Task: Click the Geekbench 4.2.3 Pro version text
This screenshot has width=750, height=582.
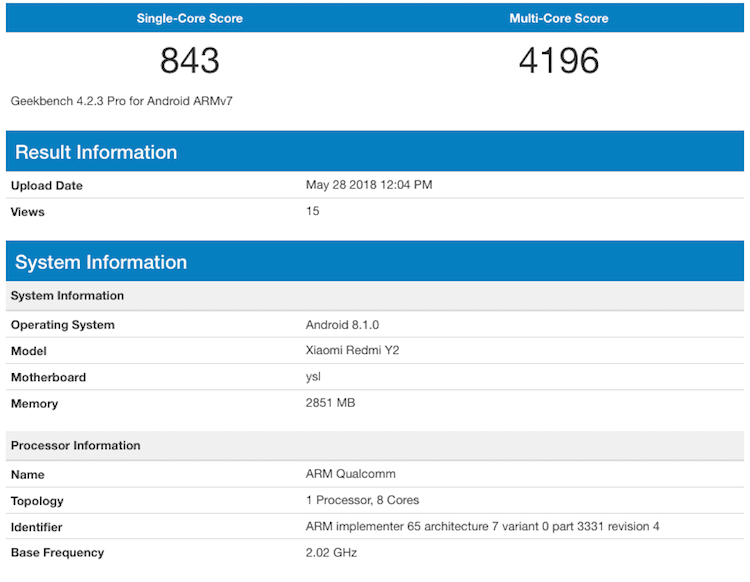Action: pyautogui.click(x=121, y=101)
